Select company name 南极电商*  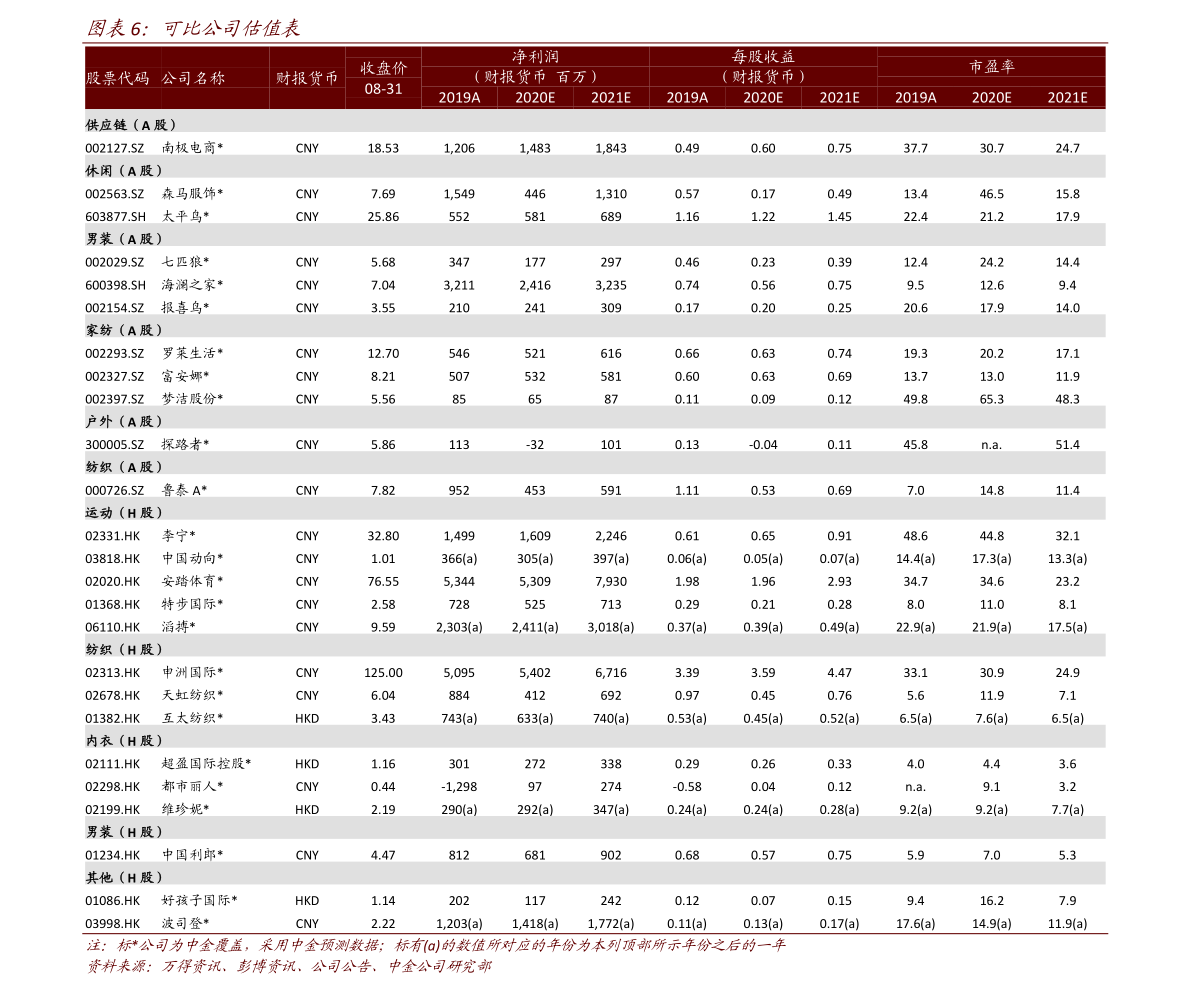point(192,148)
